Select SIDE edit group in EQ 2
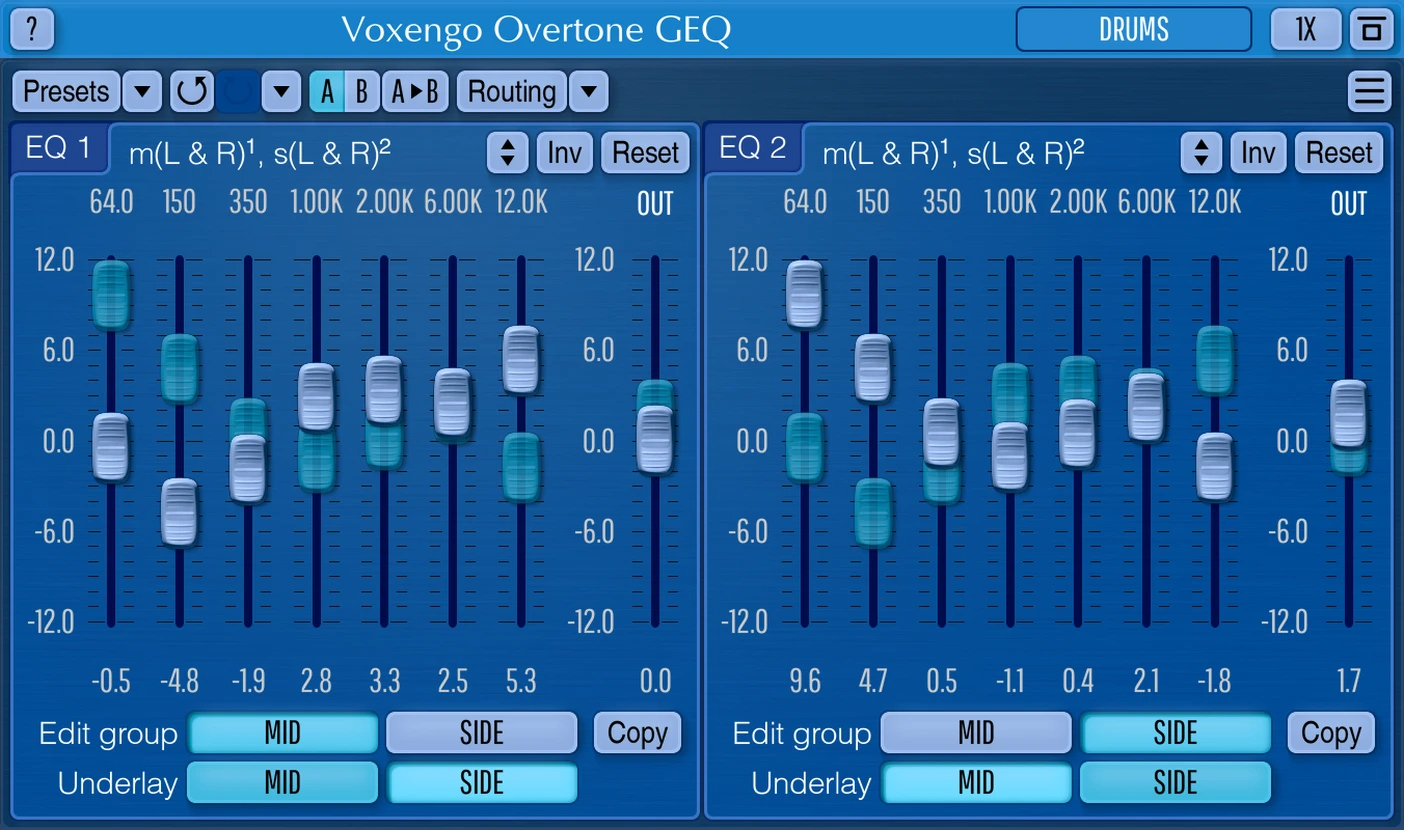The image size is (1404, 830). 1175,733
